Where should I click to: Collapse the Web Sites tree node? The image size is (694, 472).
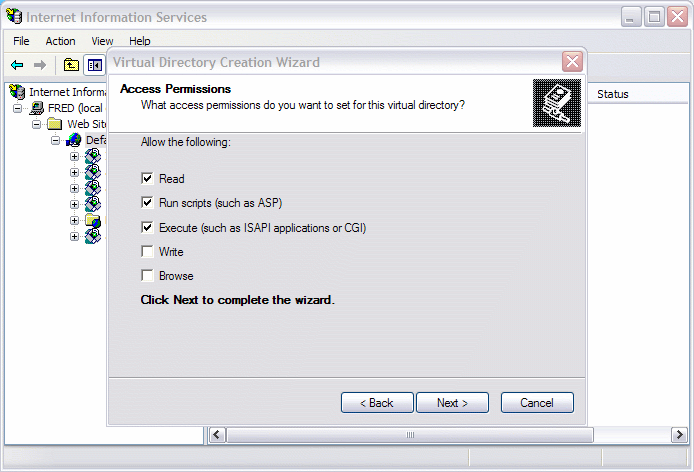pyautogui.click(x=36, y=124)
